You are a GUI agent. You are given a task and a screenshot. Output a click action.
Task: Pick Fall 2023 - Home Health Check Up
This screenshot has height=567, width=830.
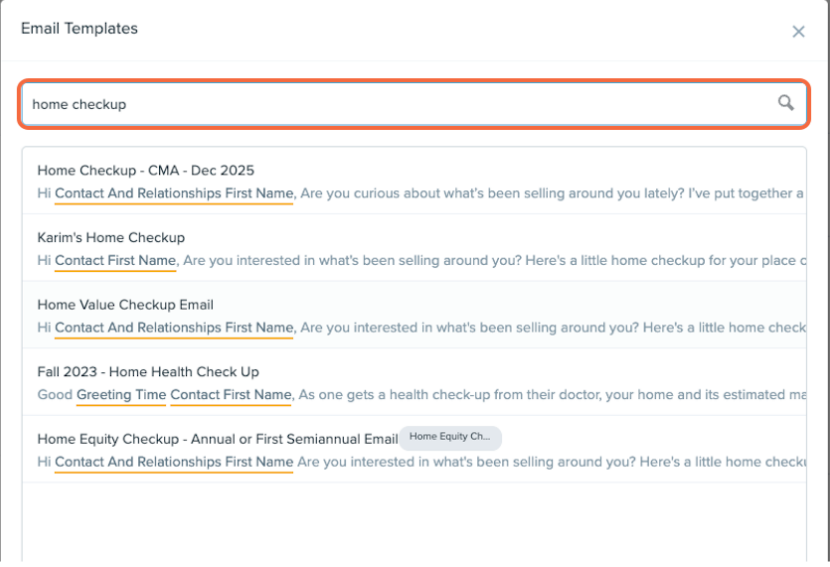point(148,371)
